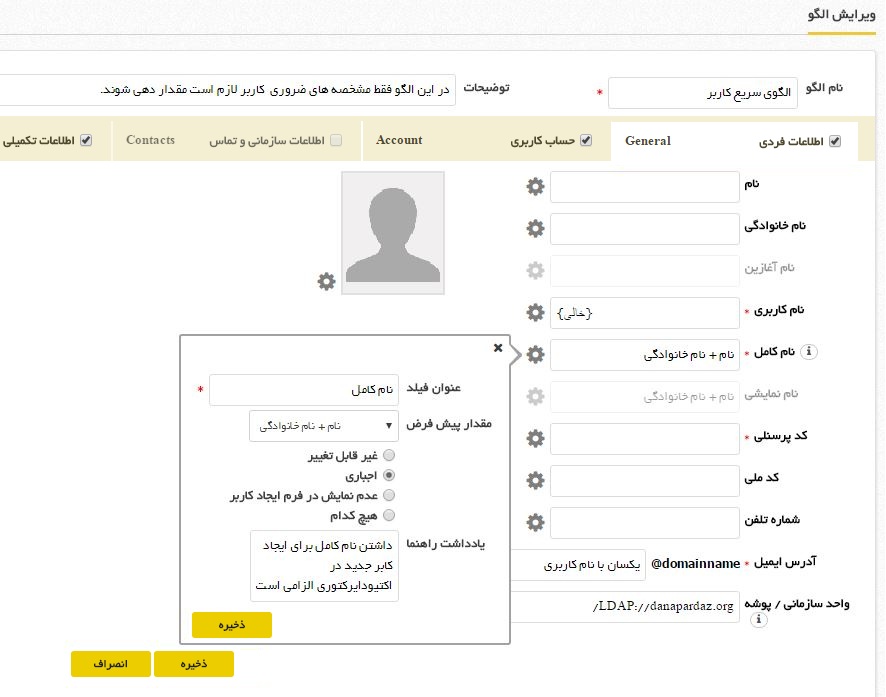Open the gear settings for کد پرسنلی
Image resolution: width=886 pixels, height=697 pixels.
tap(535, 438)
